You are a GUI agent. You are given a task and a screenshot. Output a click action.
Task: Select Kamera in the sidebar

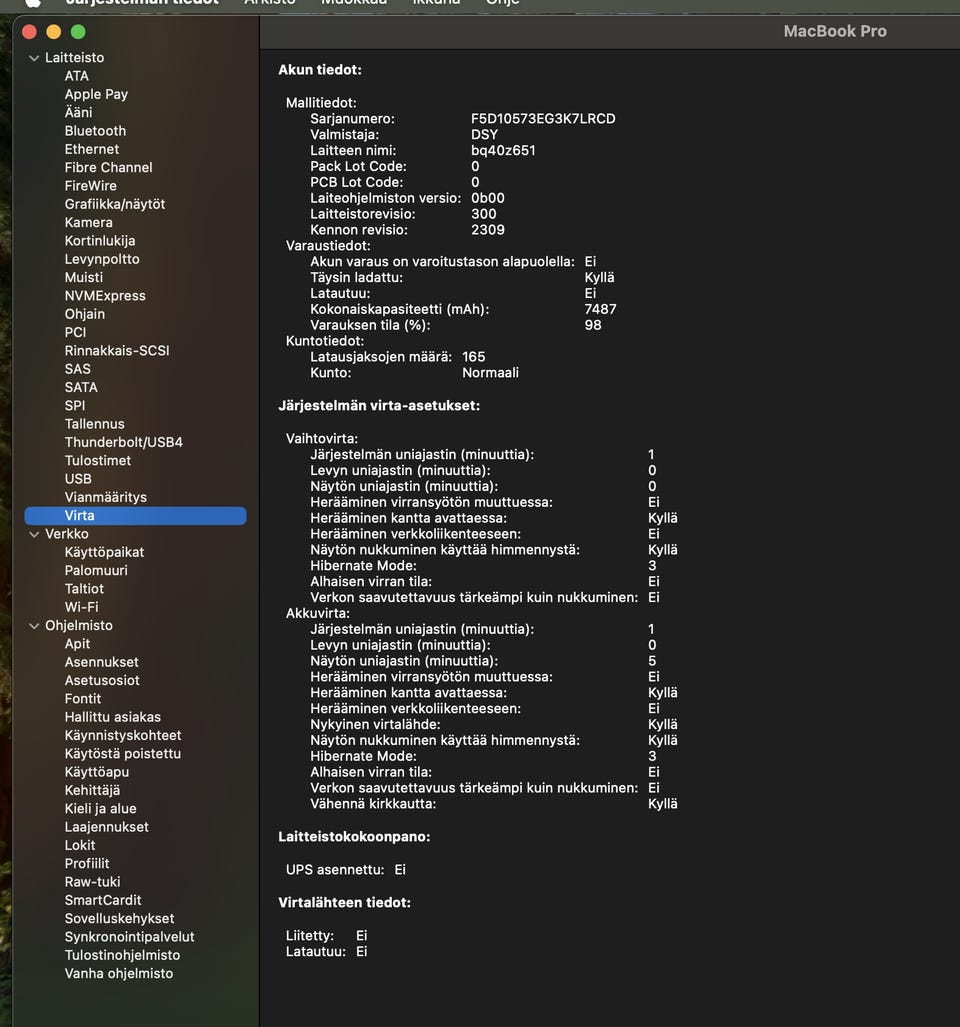pos(88,223)
